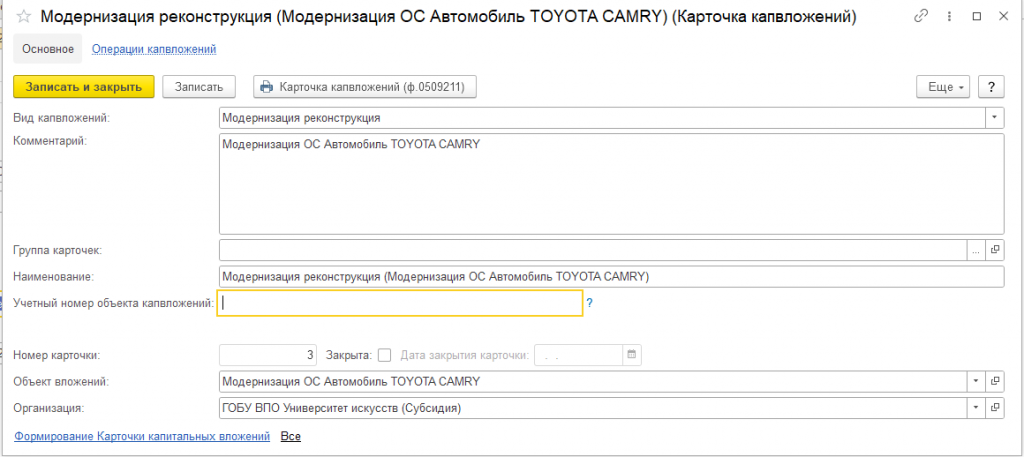Choose Группа карточек with ellipsis button

click(x=976, y=249)
